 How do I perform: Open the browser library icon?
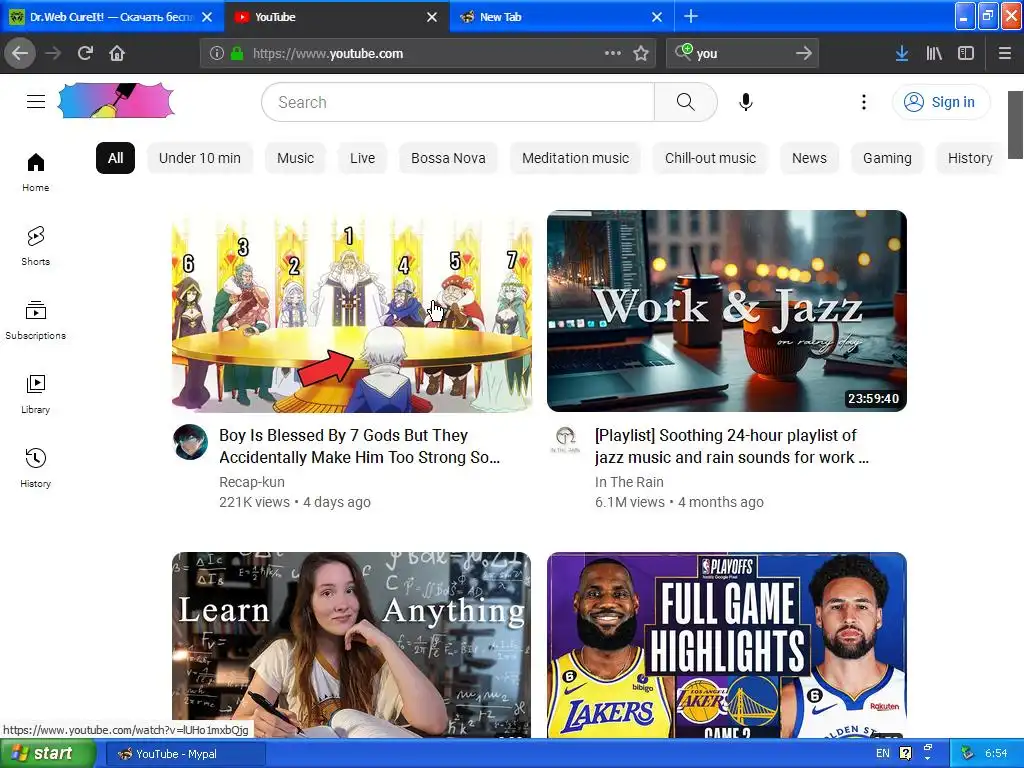tap(934, 53)
